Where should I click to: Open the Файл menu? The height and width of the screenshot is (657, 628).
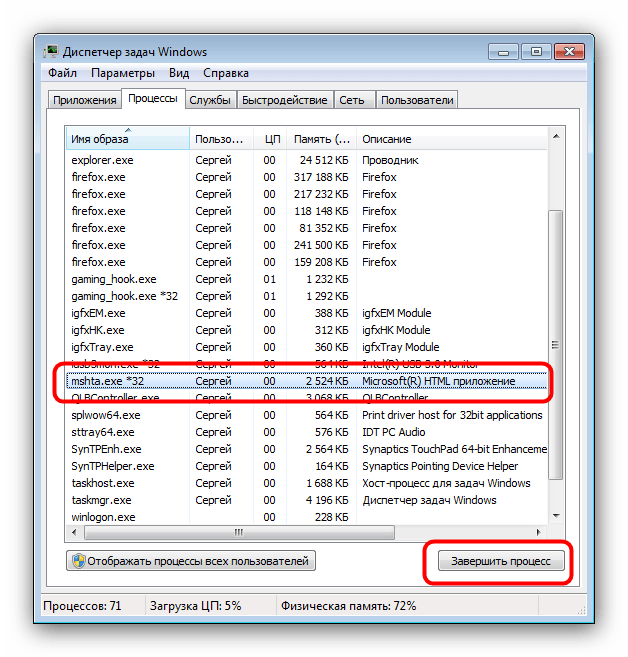62,73
